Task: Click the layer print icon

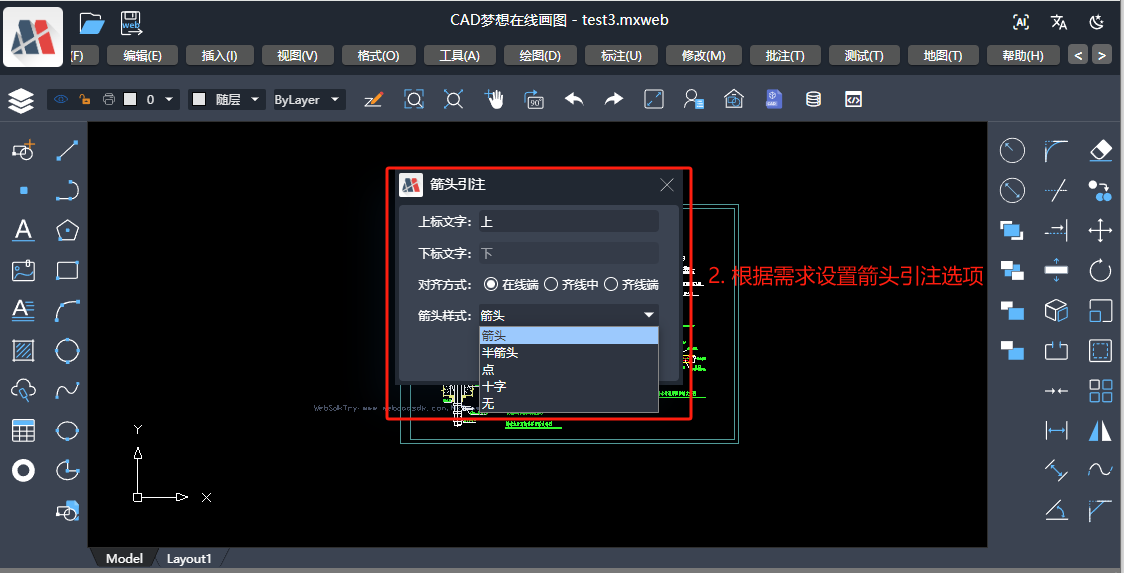Action: point(109,99)
